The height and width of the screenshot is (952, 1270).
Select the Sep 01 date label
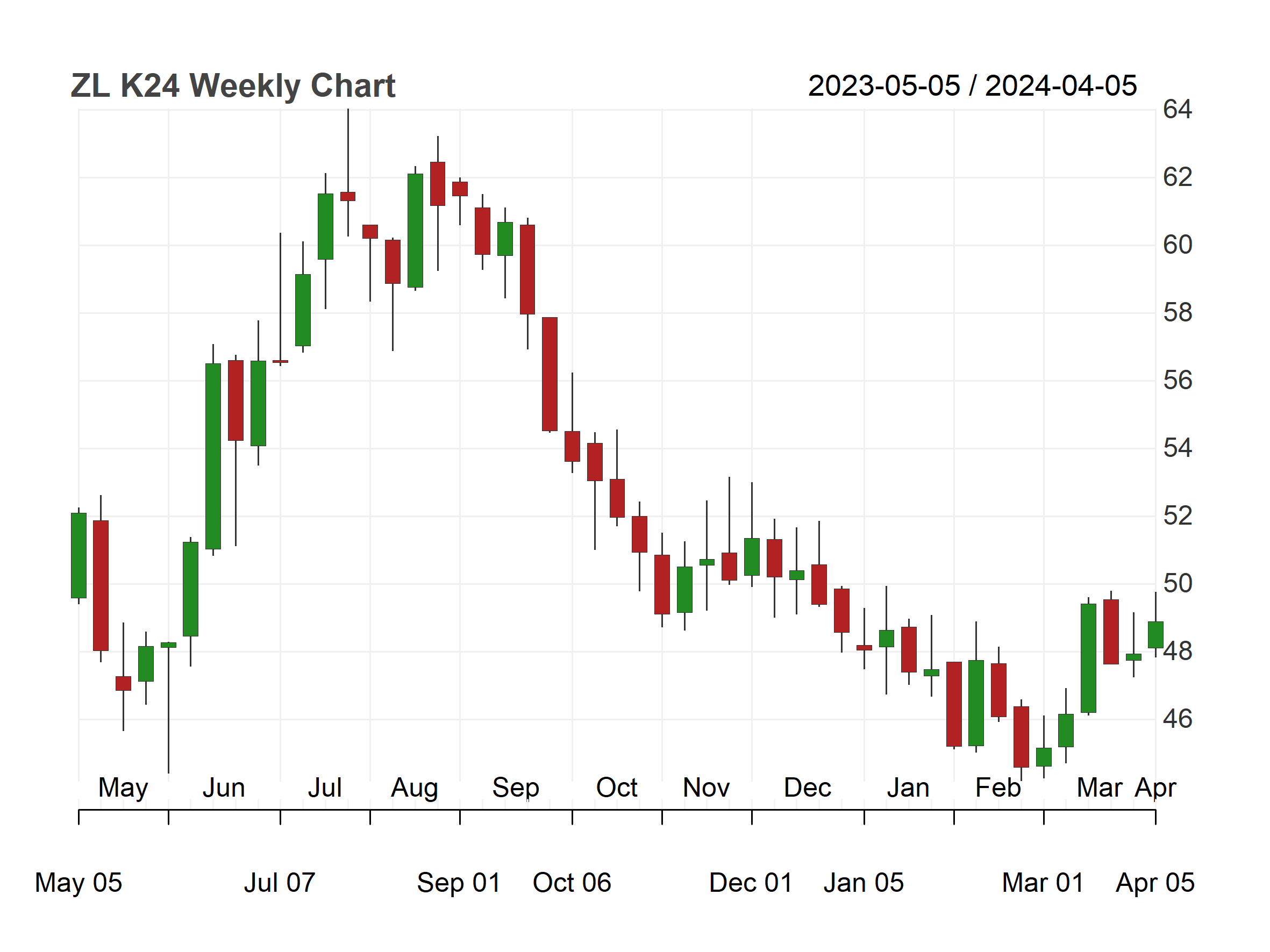point(459,883)
